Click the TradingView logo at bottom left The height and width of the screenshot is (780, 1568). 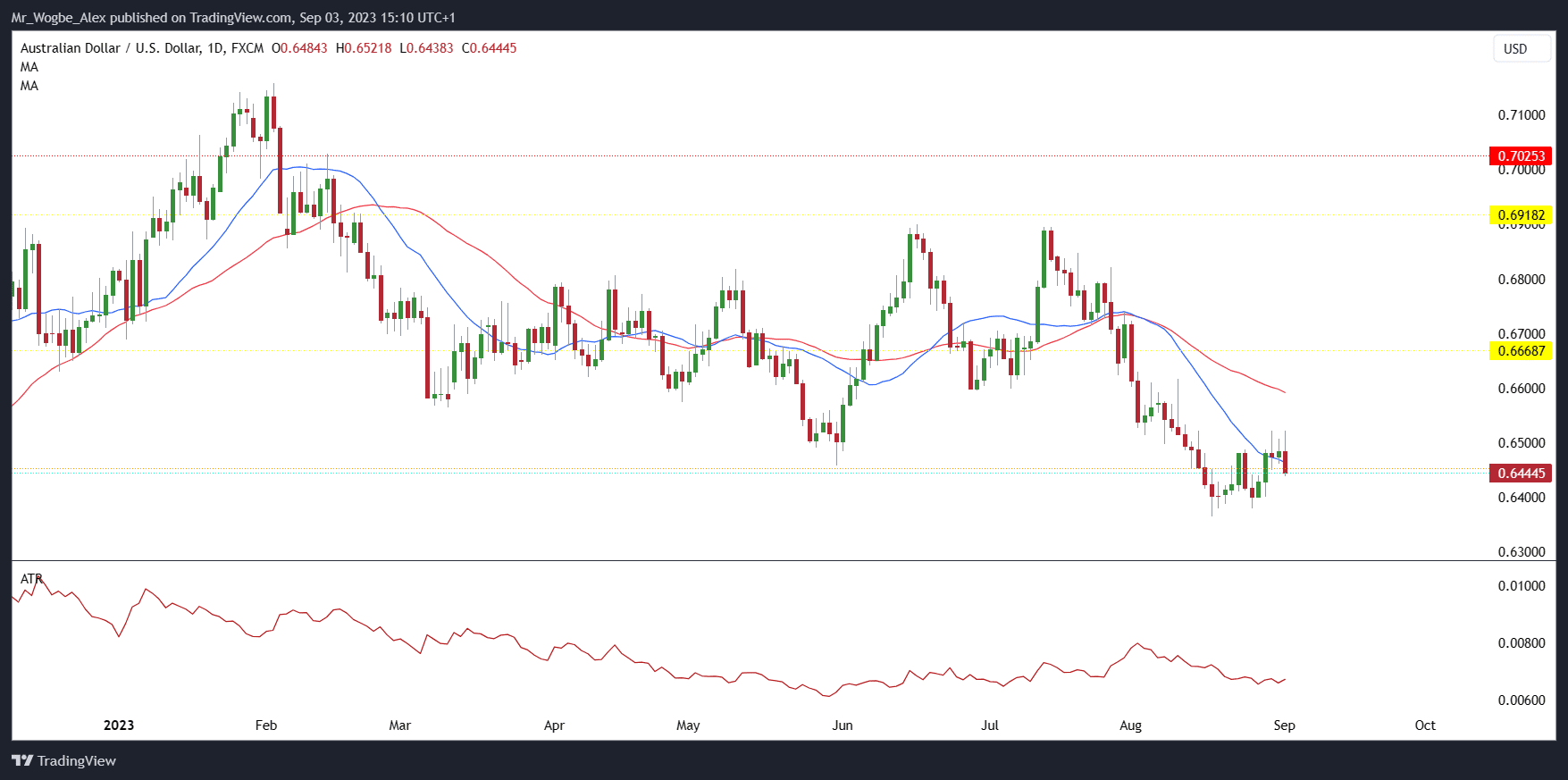[x=64, y=760]
